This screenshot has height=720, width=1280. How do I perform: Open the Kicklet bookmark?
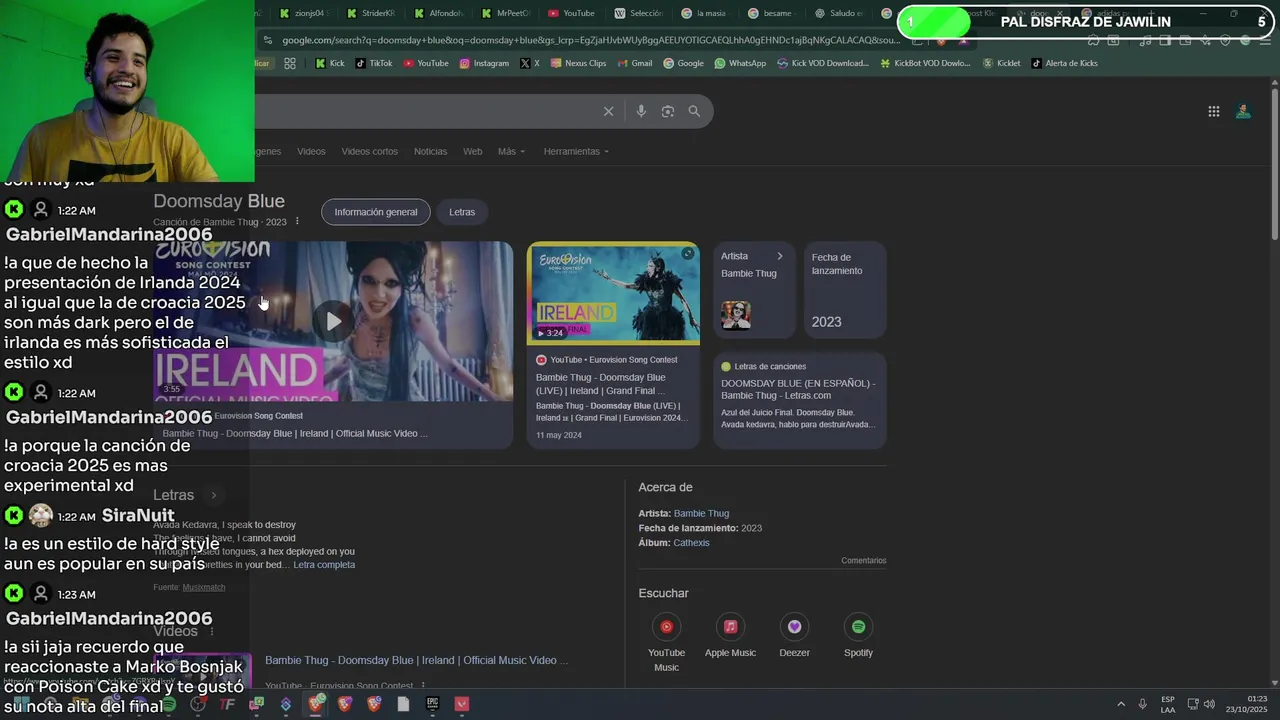pos(1001,63)
